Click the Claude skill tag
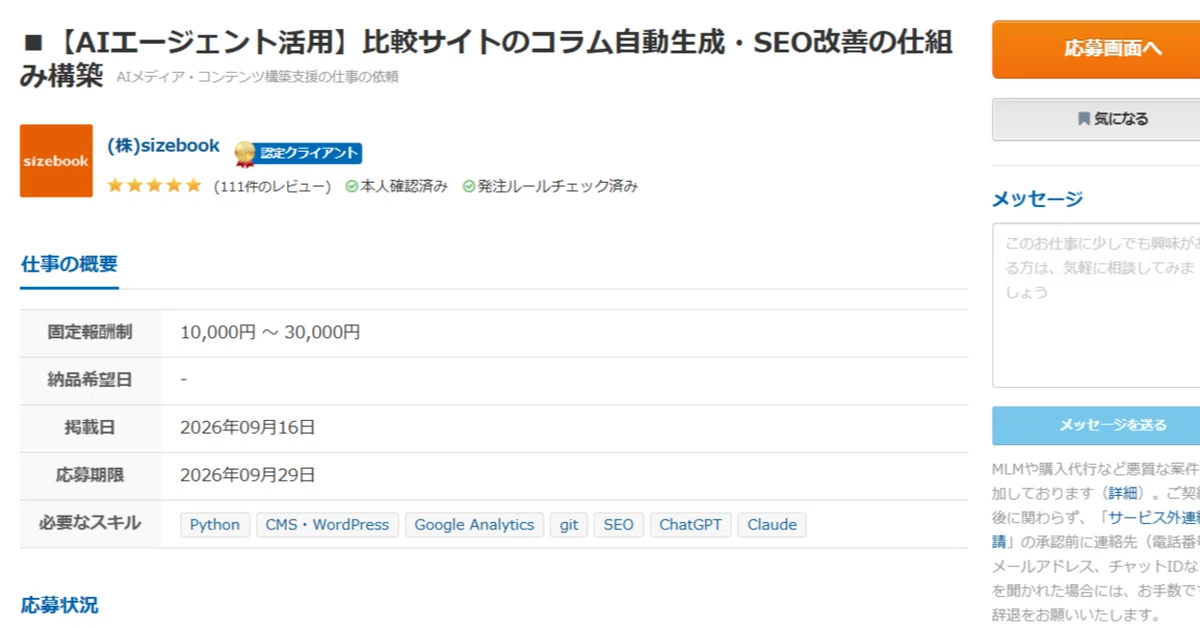The image size is (1200, 628). 772,525
